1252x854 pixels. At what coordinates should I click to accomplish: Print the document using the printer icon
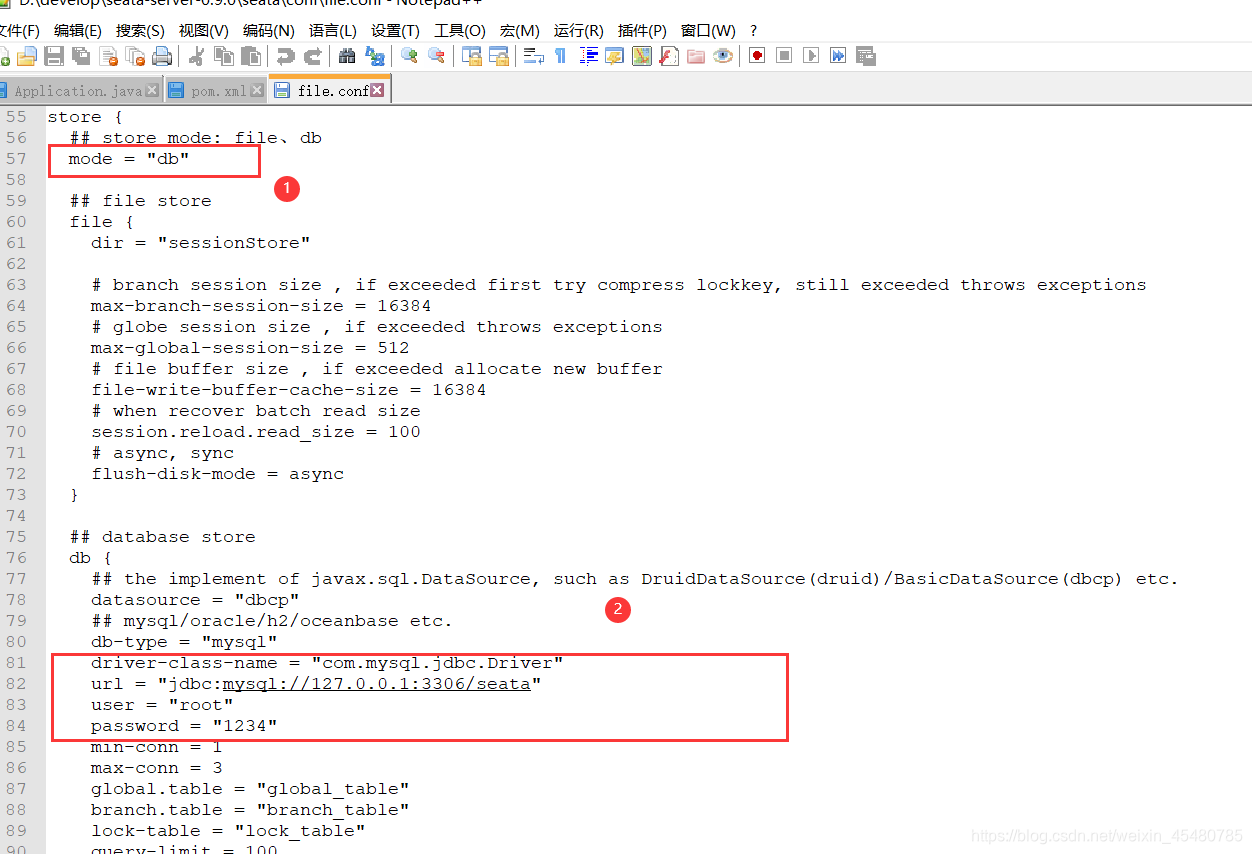[x=162, y=56]
